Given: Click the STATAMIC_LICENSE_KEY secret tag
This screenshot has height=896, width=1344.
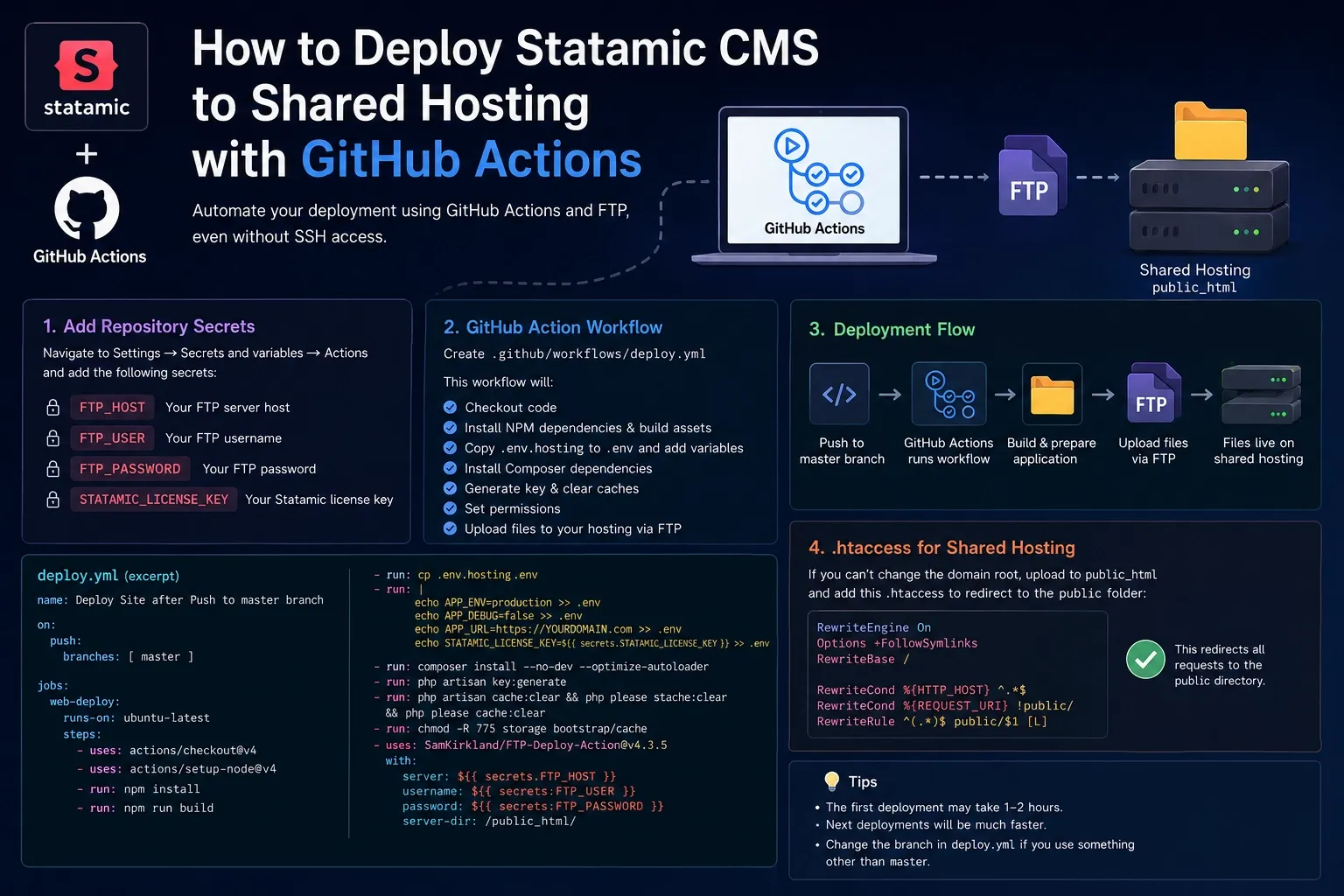Looking at the screenshot, I should [x=154, y=500].
